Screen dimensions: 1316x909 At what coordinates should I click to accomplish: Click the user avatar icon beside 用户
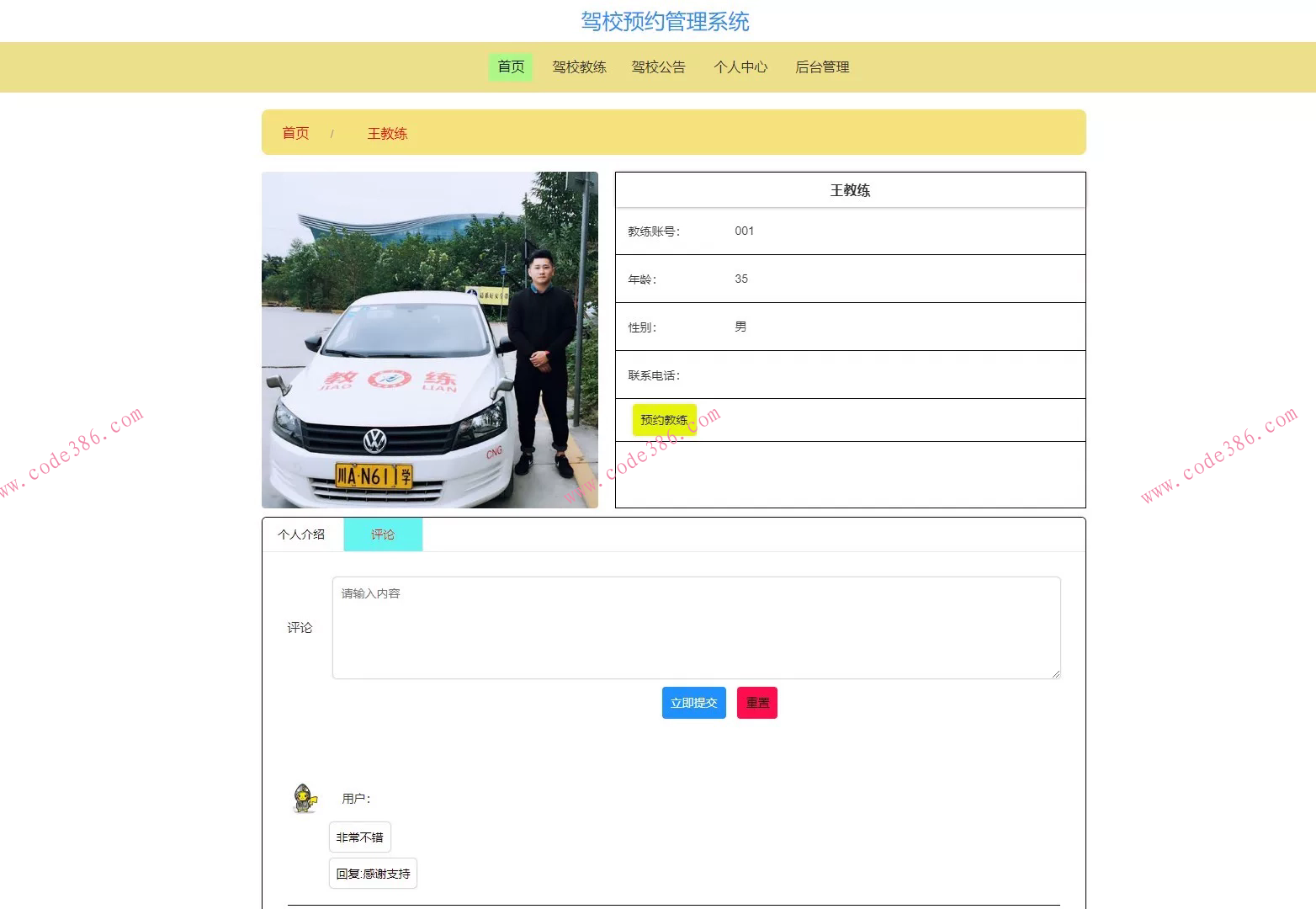(304, 798)
